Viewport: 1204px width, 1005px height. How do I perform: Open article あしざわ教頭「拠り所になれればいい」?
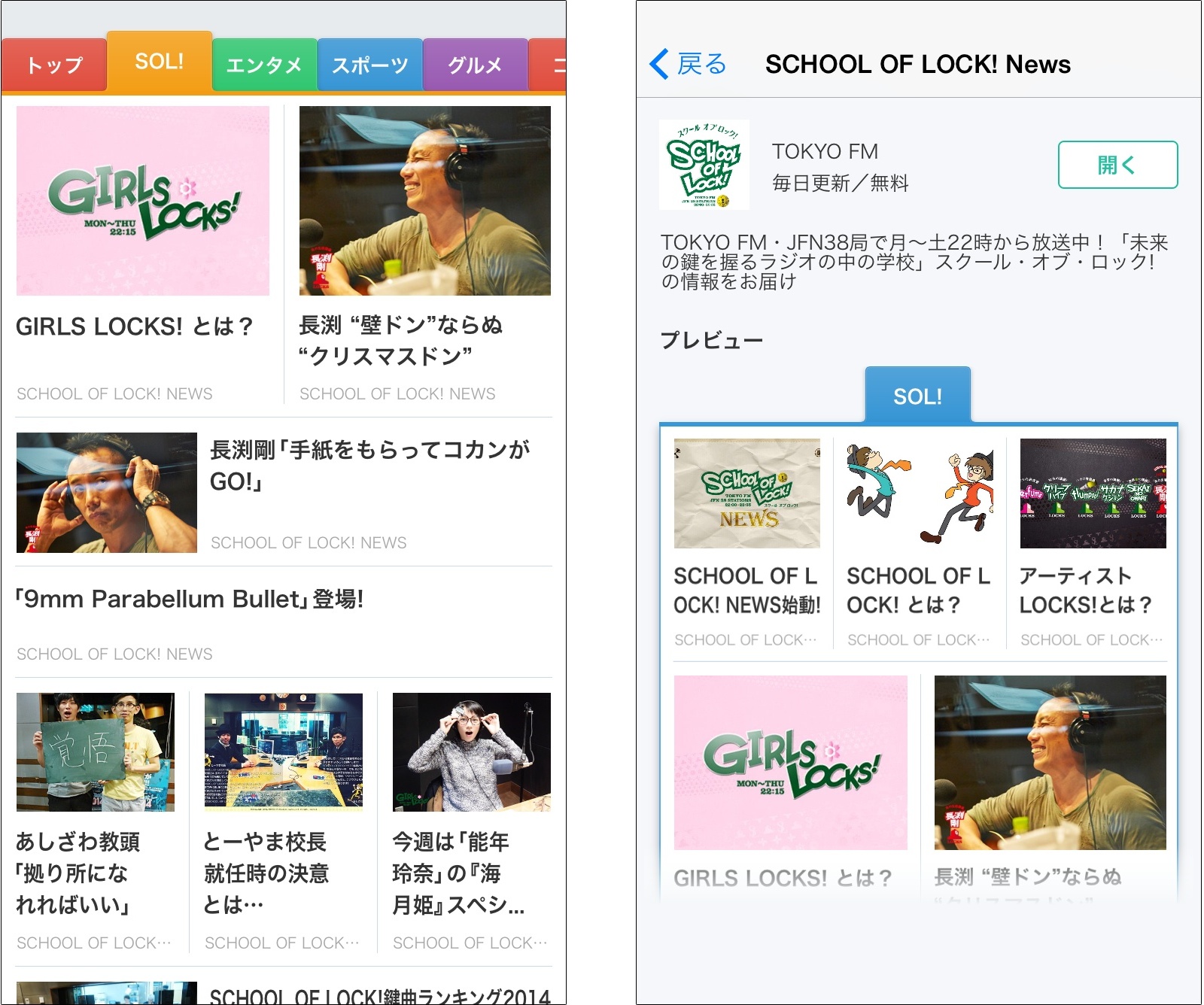click(78, 873)
